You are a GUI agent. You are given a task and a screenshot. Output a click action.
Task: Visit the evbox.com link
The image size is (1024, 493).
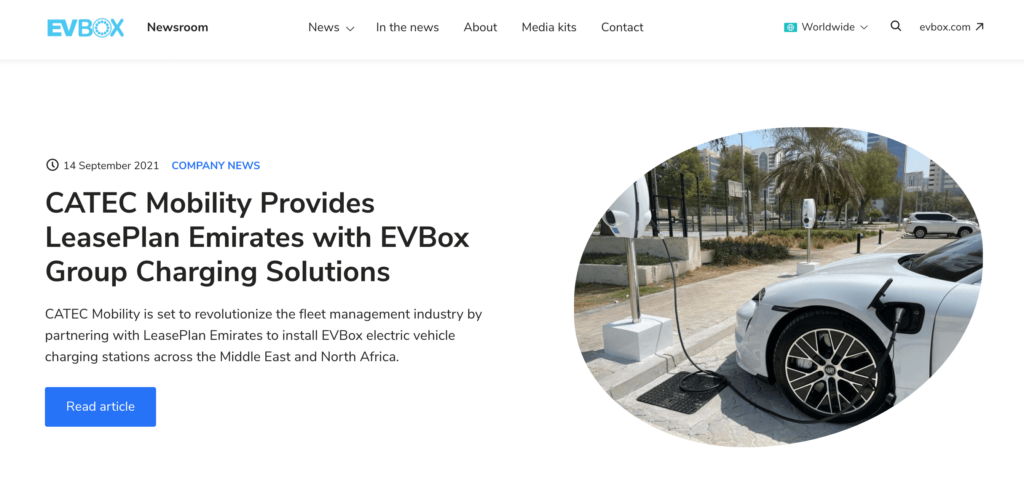pyautogui.click(x=944, y=27)
